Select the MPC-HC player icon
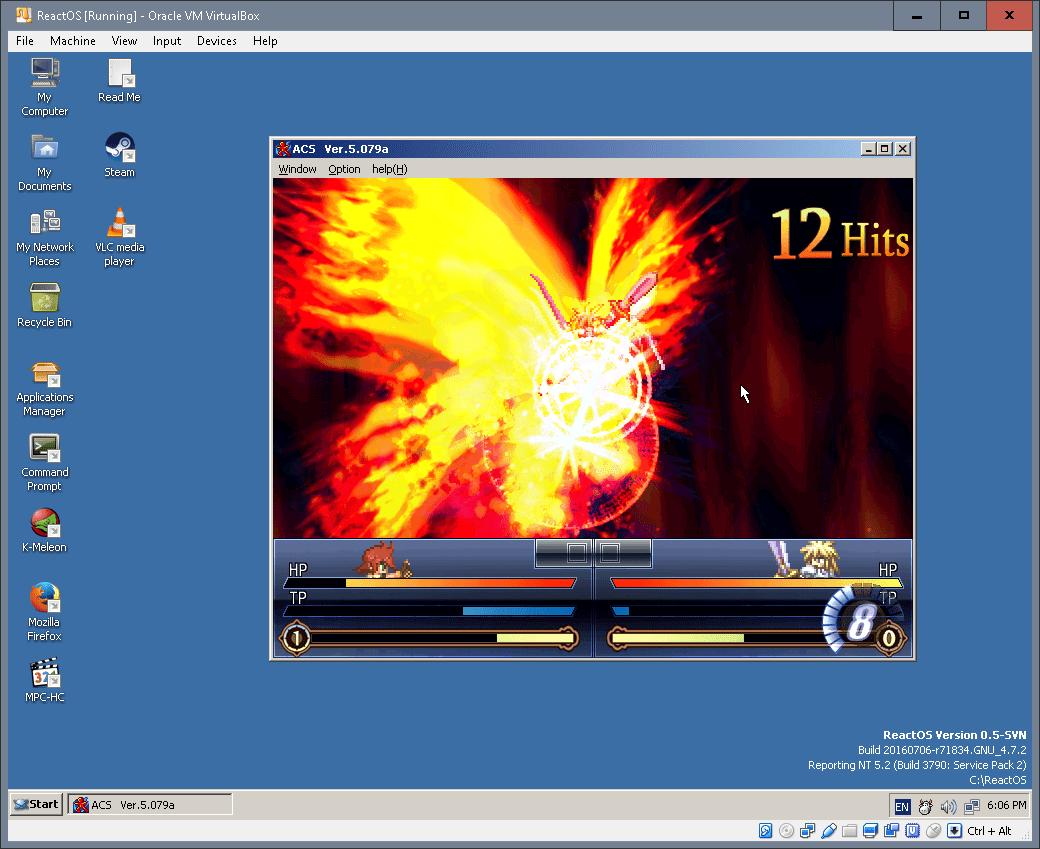The image size is (1040, 849). click(44, 680)
